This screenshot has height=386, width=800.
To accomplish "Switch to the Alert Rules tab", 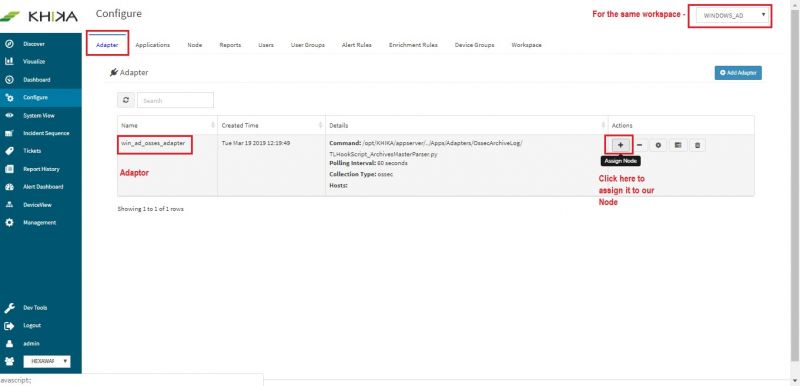I will pos(357,45).
